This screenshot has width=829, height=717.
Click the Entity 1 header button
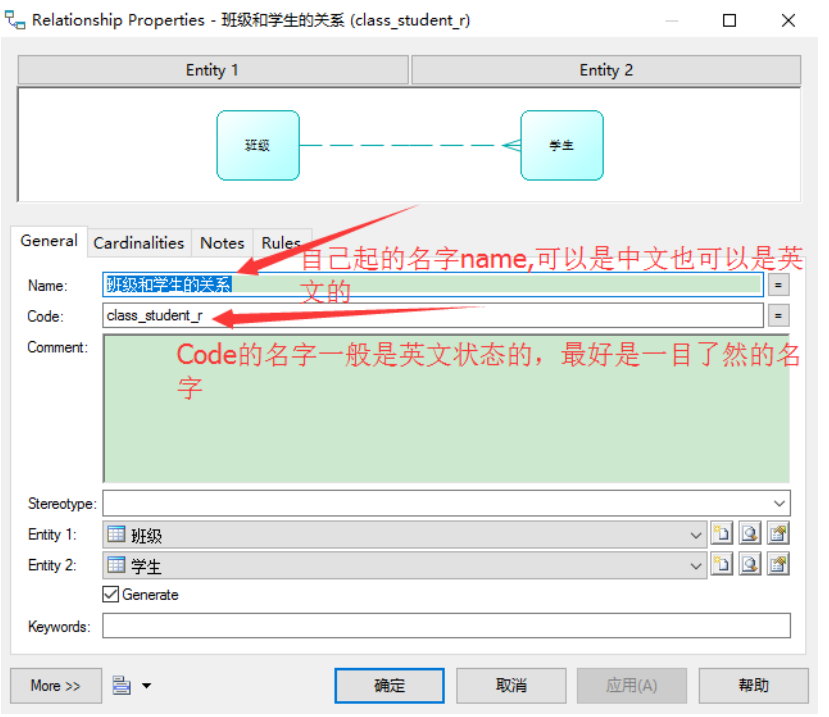213,70
